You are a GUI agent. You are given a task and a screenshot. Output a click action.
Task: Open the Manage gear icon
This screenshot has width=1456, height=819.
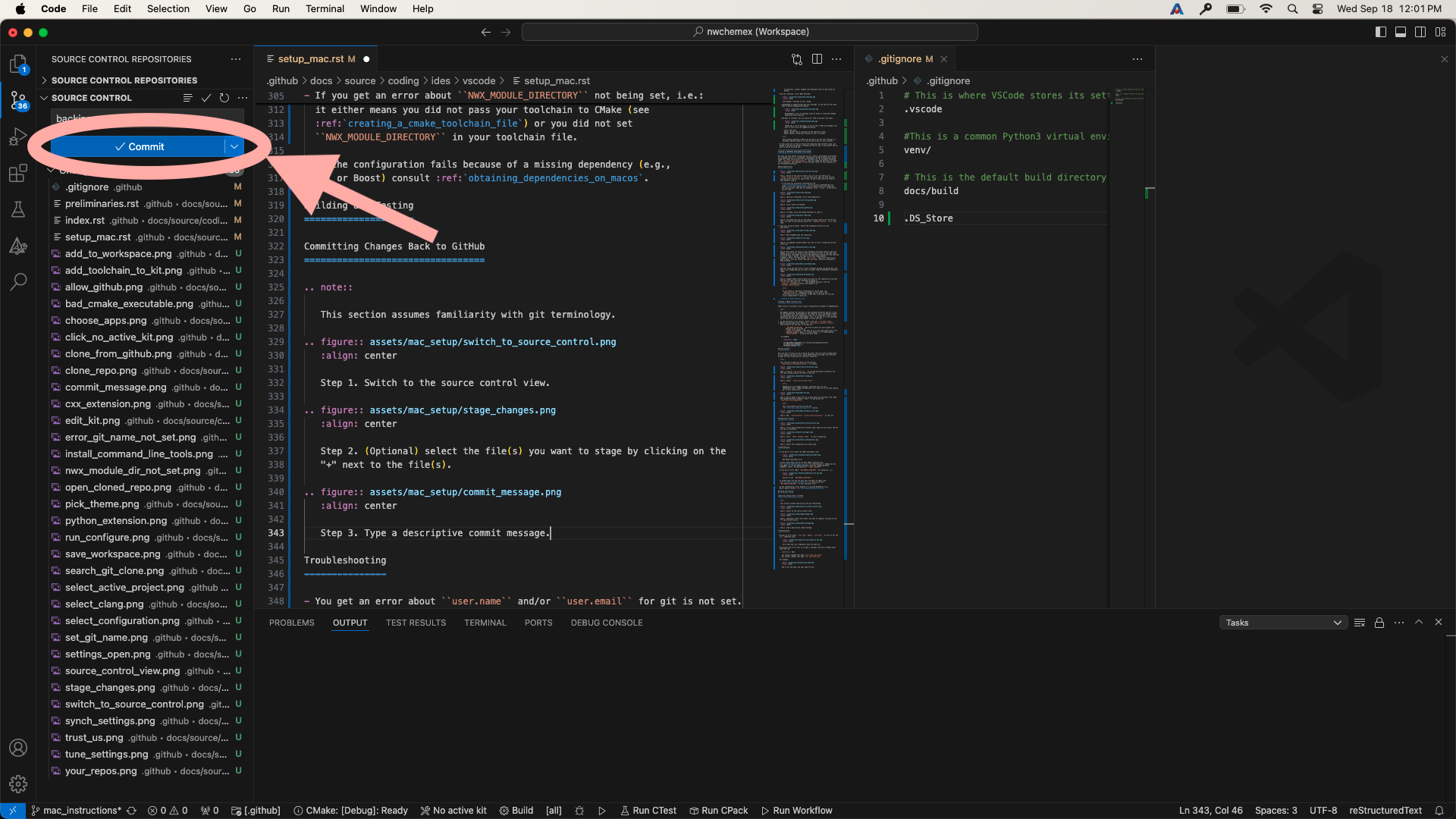(18, 784)
